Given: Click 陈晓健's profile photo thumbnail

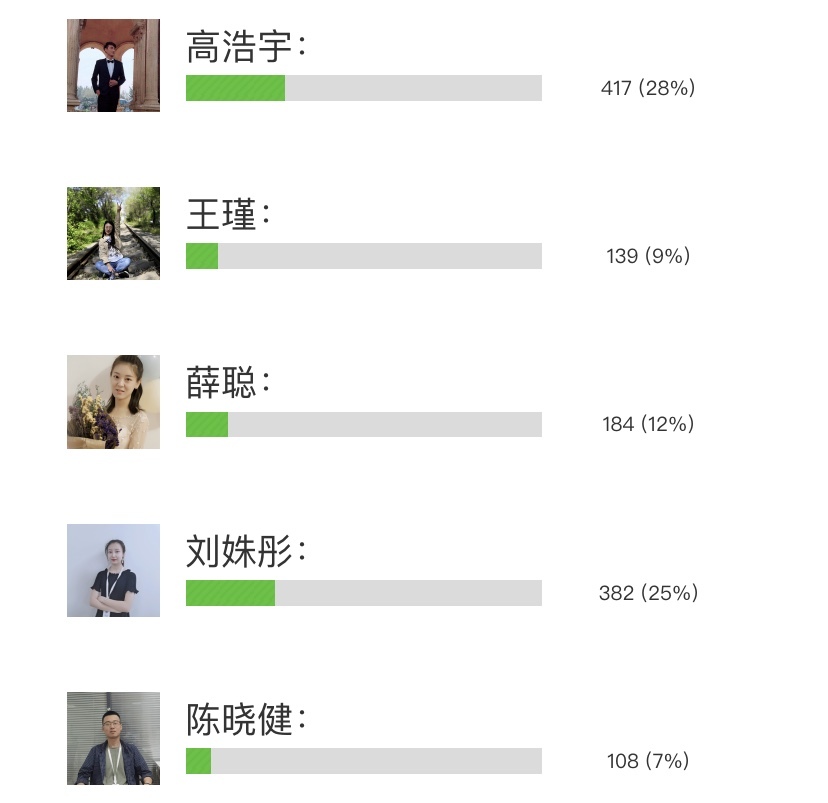Looking at the screenshot, I should 113,738.
